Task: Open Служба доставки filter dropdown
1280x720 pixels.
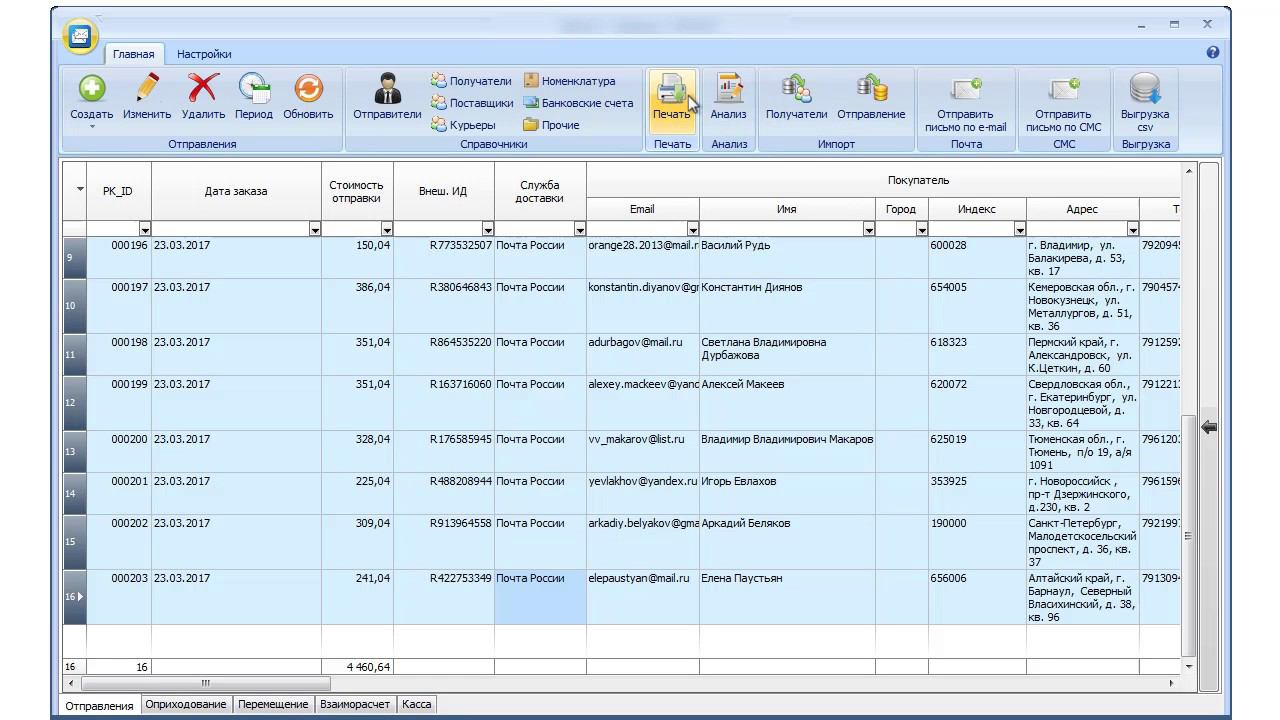Action: click(x=580, y=230)
